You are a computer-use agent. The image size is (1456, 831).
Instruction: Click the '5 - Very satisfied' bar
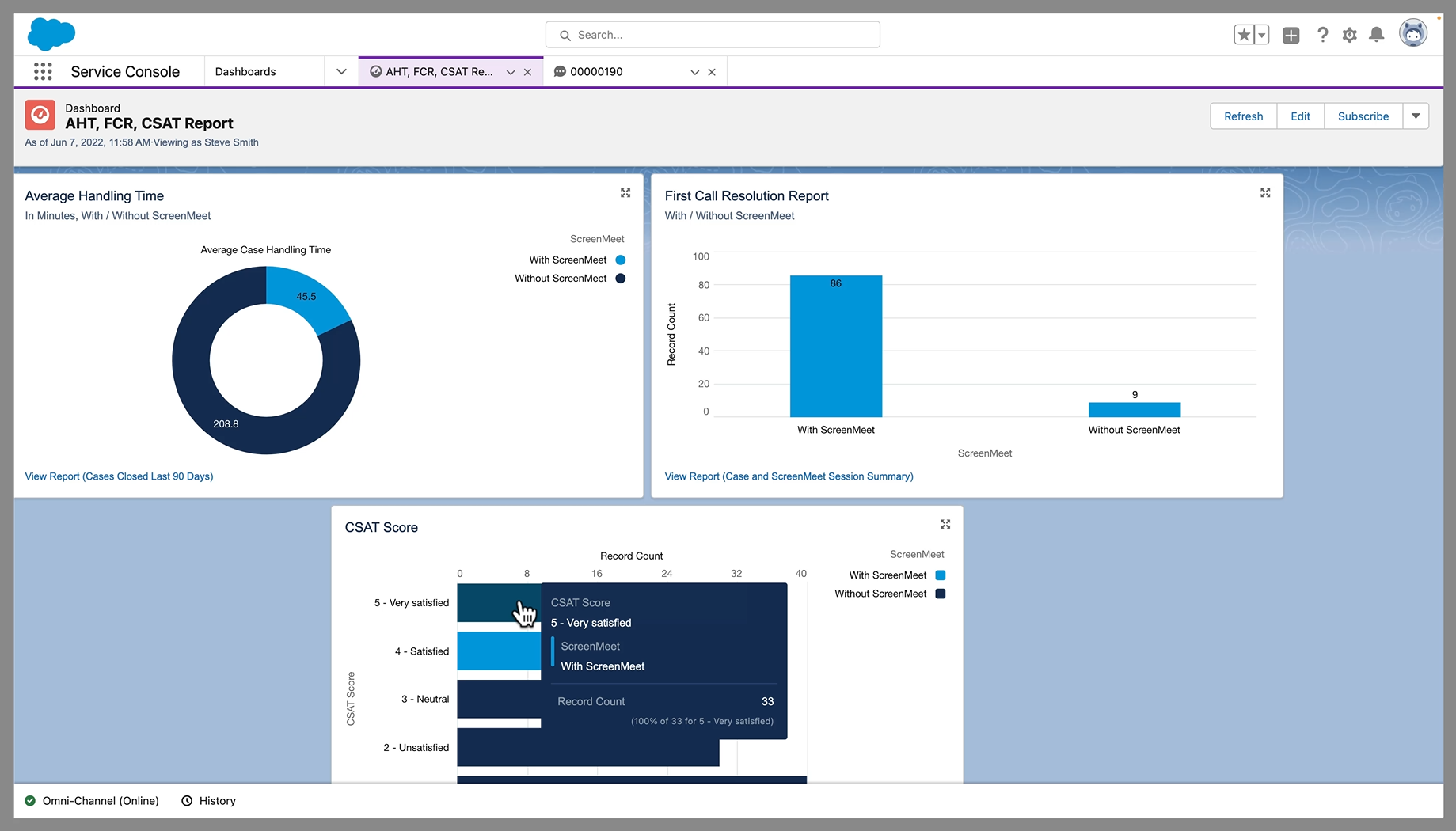(497, 602)
